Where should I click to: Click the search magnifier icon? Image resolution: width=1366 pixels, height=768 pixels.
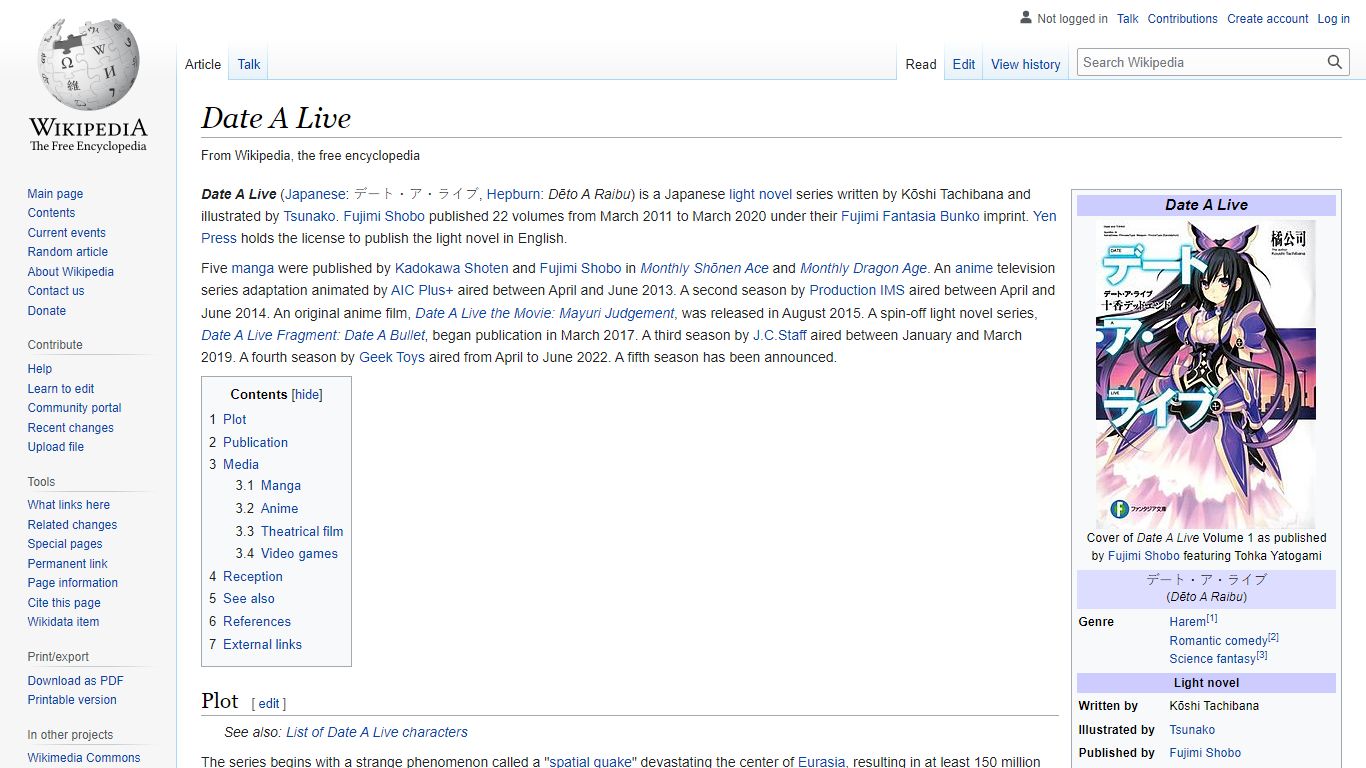pyautogui.click(x=1335, y=62)
